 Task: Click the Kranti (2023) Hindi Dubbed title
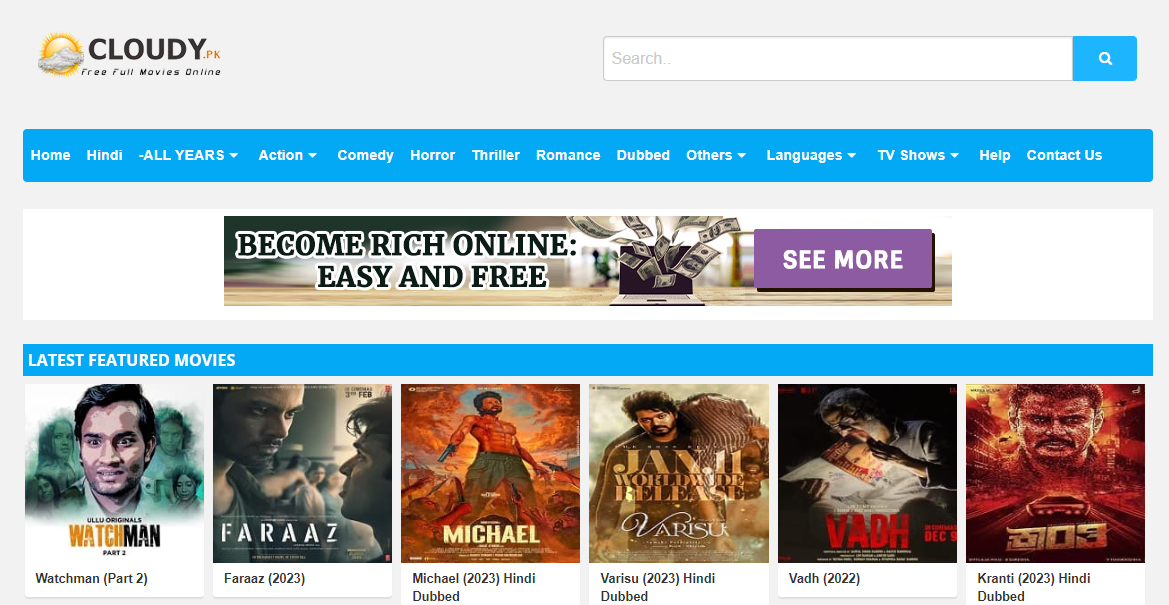pyautogui.click(x=1033, y=587)
